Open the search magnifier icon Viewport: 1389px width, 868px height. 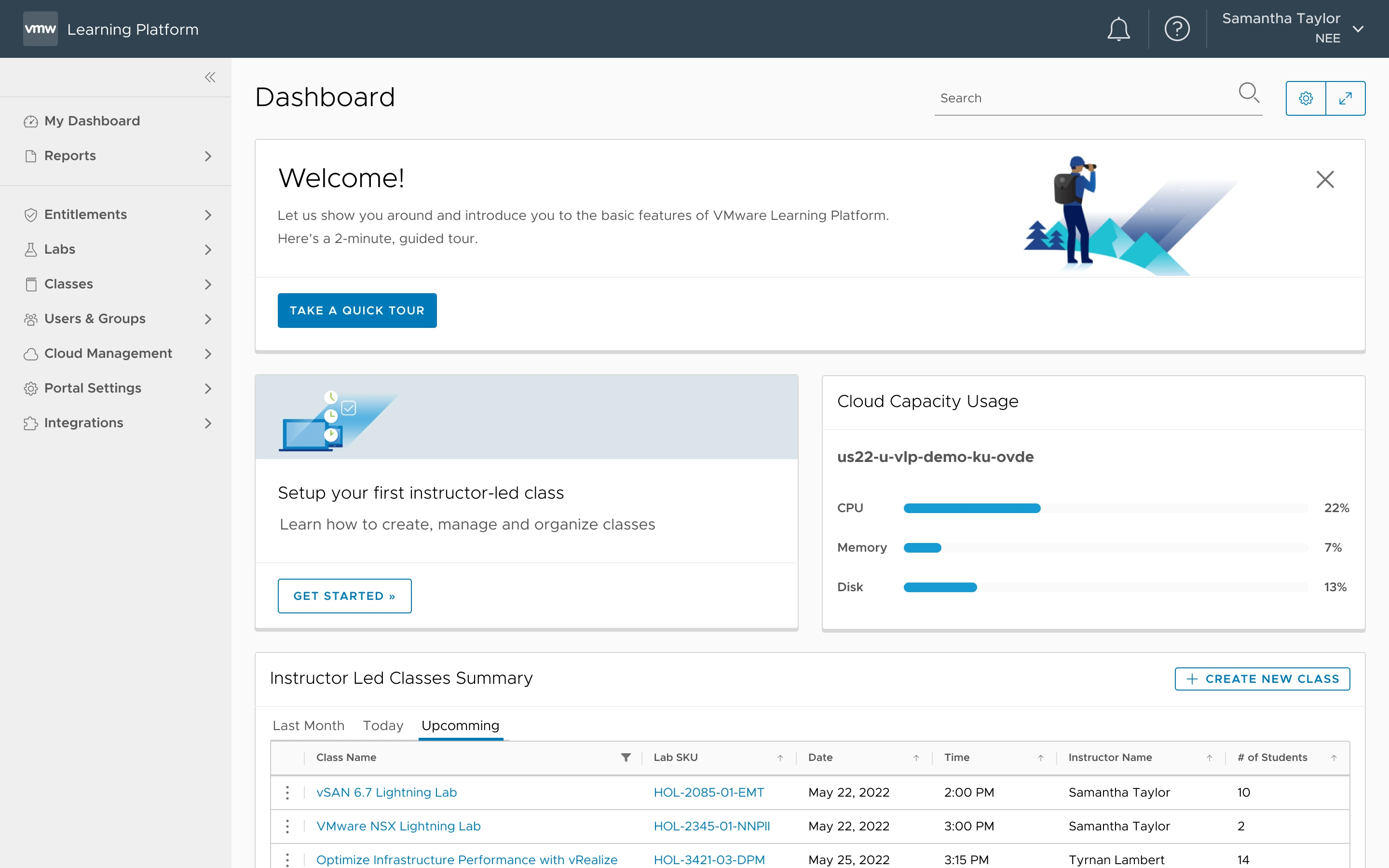pyautogui.click(x=1250, y=93)
